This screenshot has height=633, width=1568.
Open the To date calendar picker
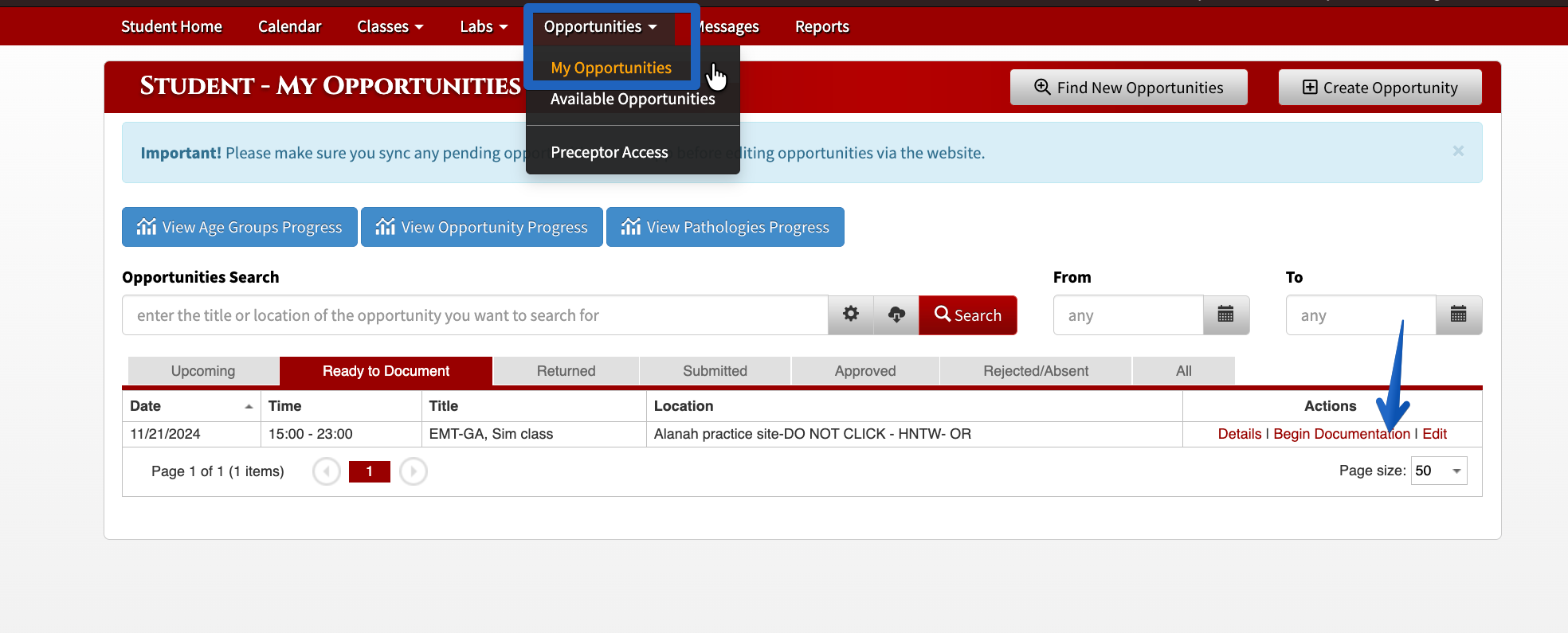pos(1458,315)
